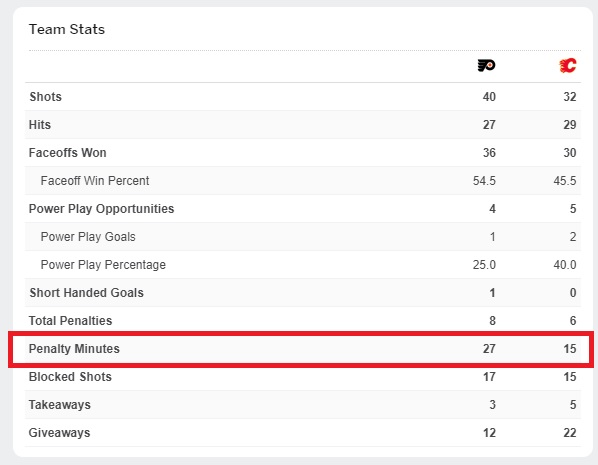Screen dimensions: 598x465
Task: Click the Blocked Shots label
Action: (x=70, y=377)
